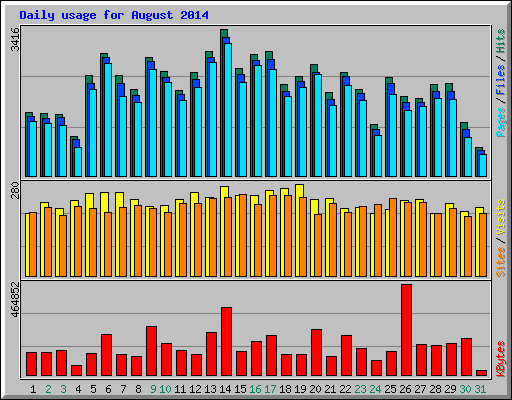Click the 'Files' legend label

pos(501,80)
